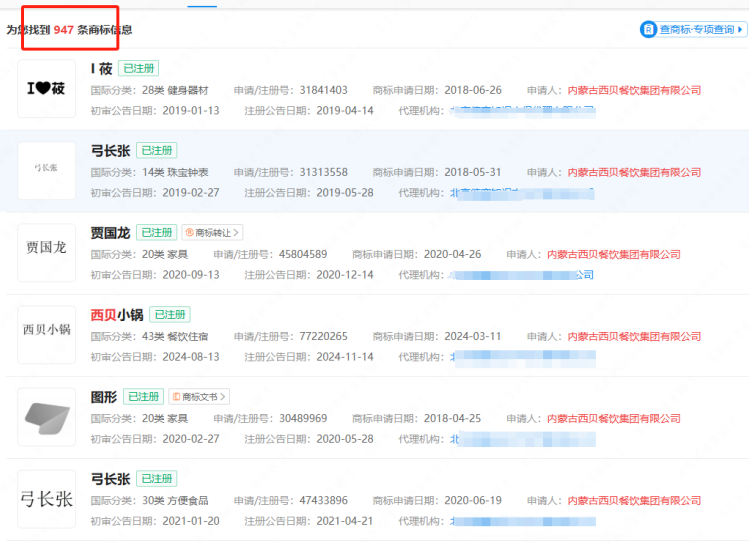The height and width of the screenshot is (543, 749).
Task: Click 已注册 badge on 图形
Action: 143,397
